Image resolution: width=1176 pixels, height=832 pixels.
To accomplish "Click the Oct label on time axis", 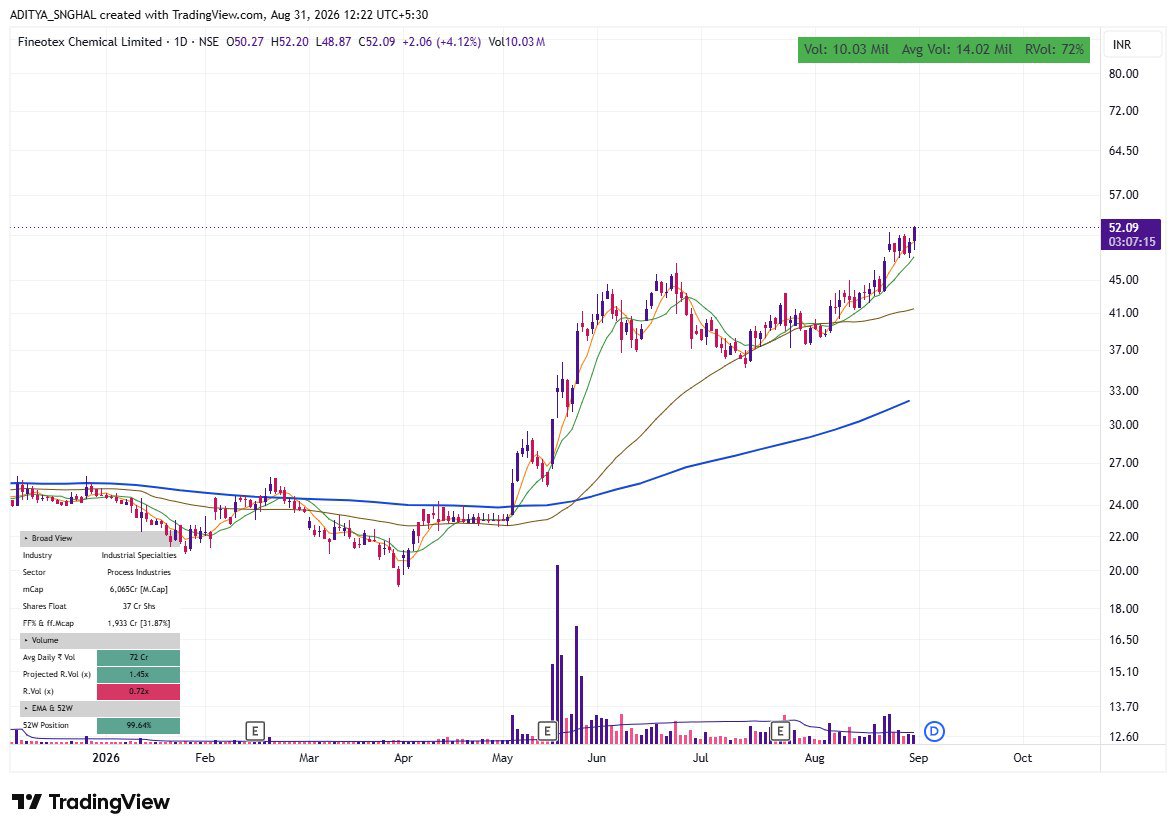I will (1022, 758).
